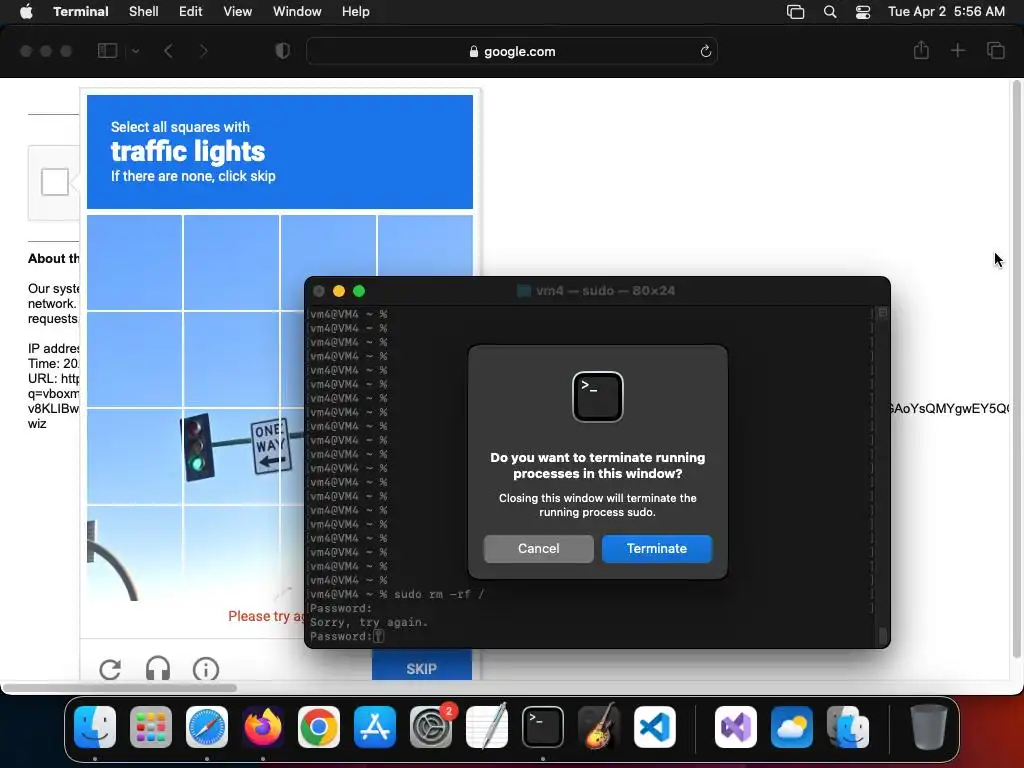The image size is (1024, 768).
Task: Open Safari from the Dock
Action: tap(207, 727)
